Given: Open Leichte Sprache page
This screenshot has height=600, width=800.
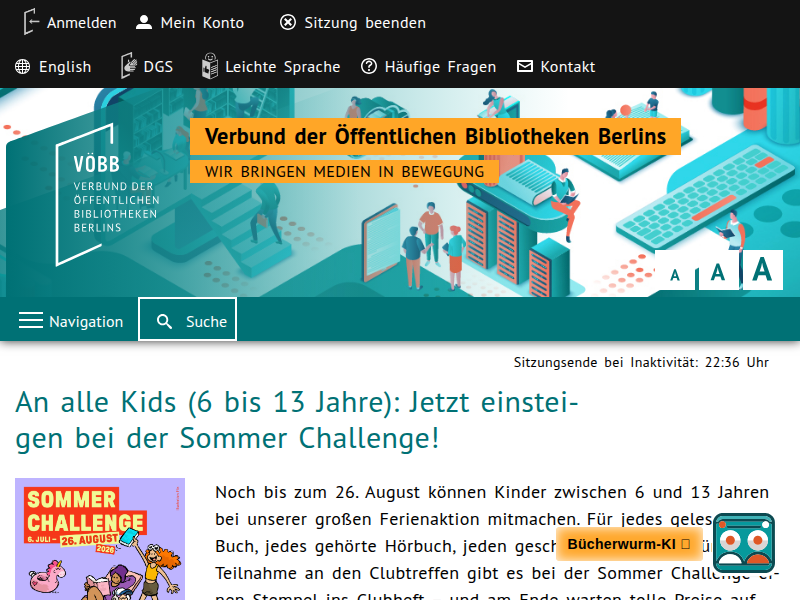Looking at the screenshot, I should (x=283, y=67).
